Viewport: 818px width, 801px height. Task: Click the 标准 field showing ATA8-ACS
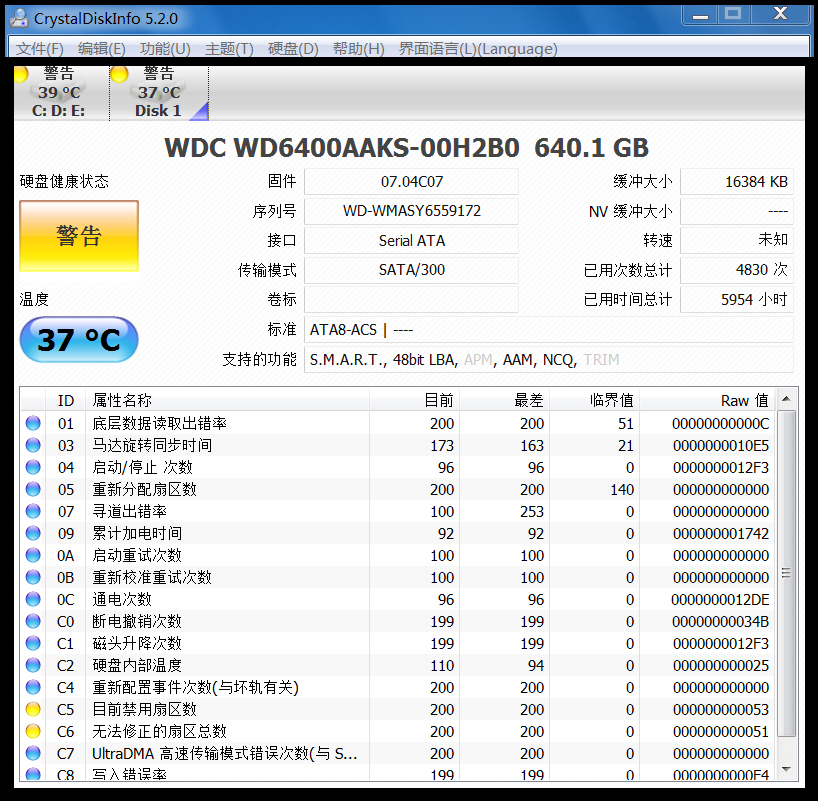(549, 330)
